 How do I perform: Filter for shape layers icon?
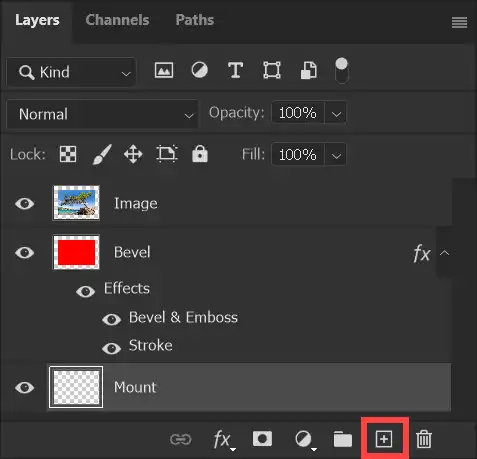272,70
